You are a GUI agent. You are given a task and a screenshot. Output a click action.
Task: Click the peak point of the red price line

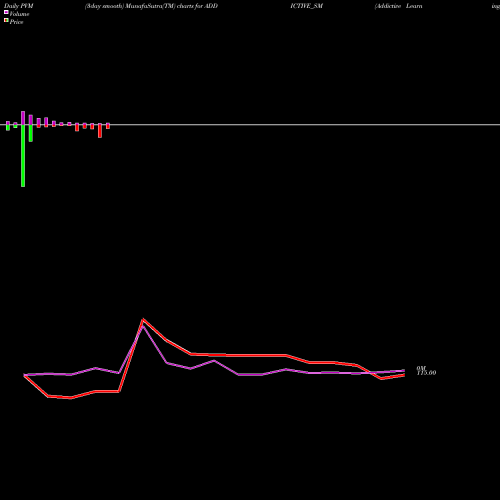pyautogui.click(x=143, y=320)
